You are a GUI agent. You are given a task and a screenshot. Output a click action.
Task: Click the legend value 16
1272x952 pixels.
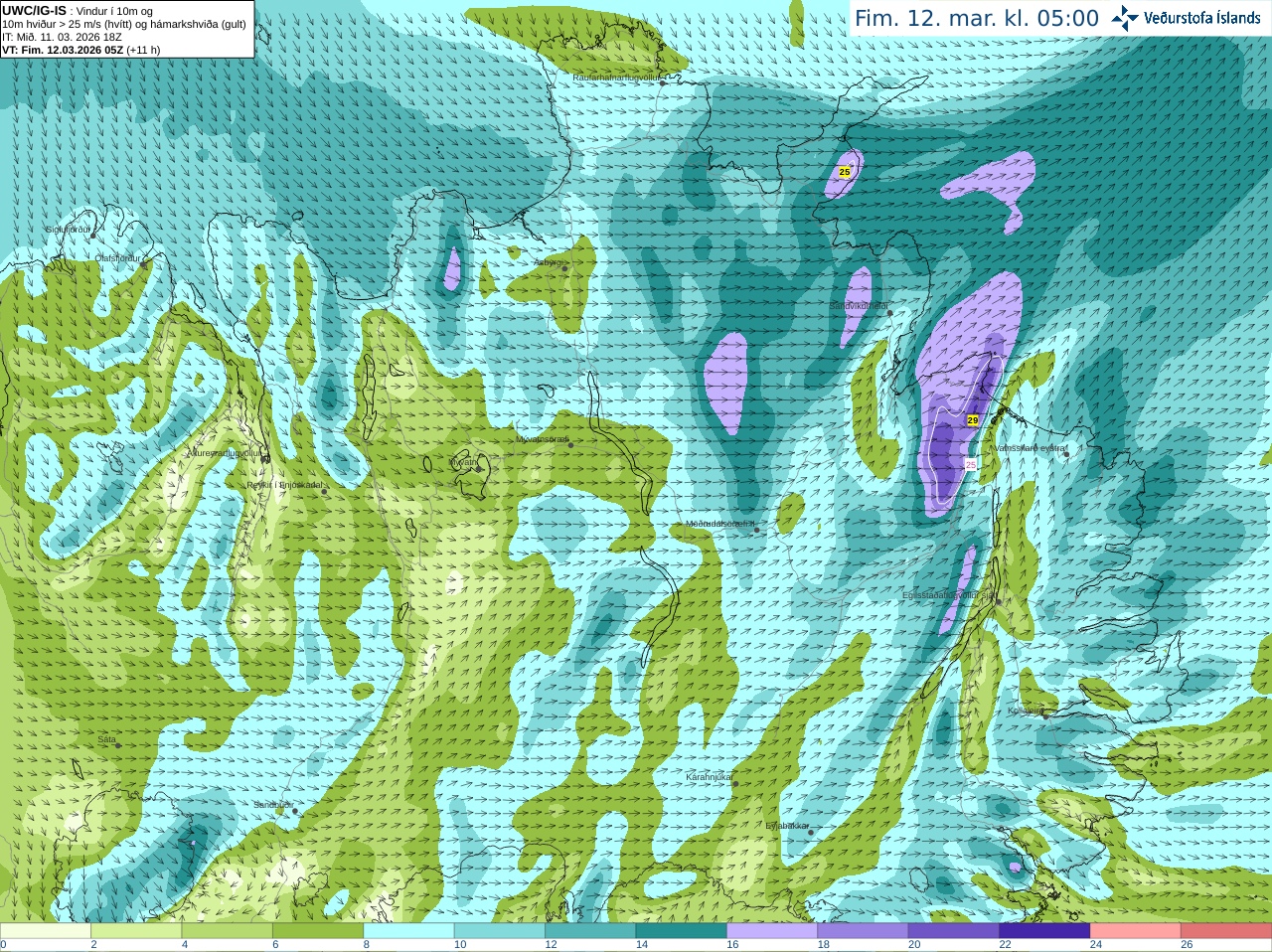pos(732,945)
